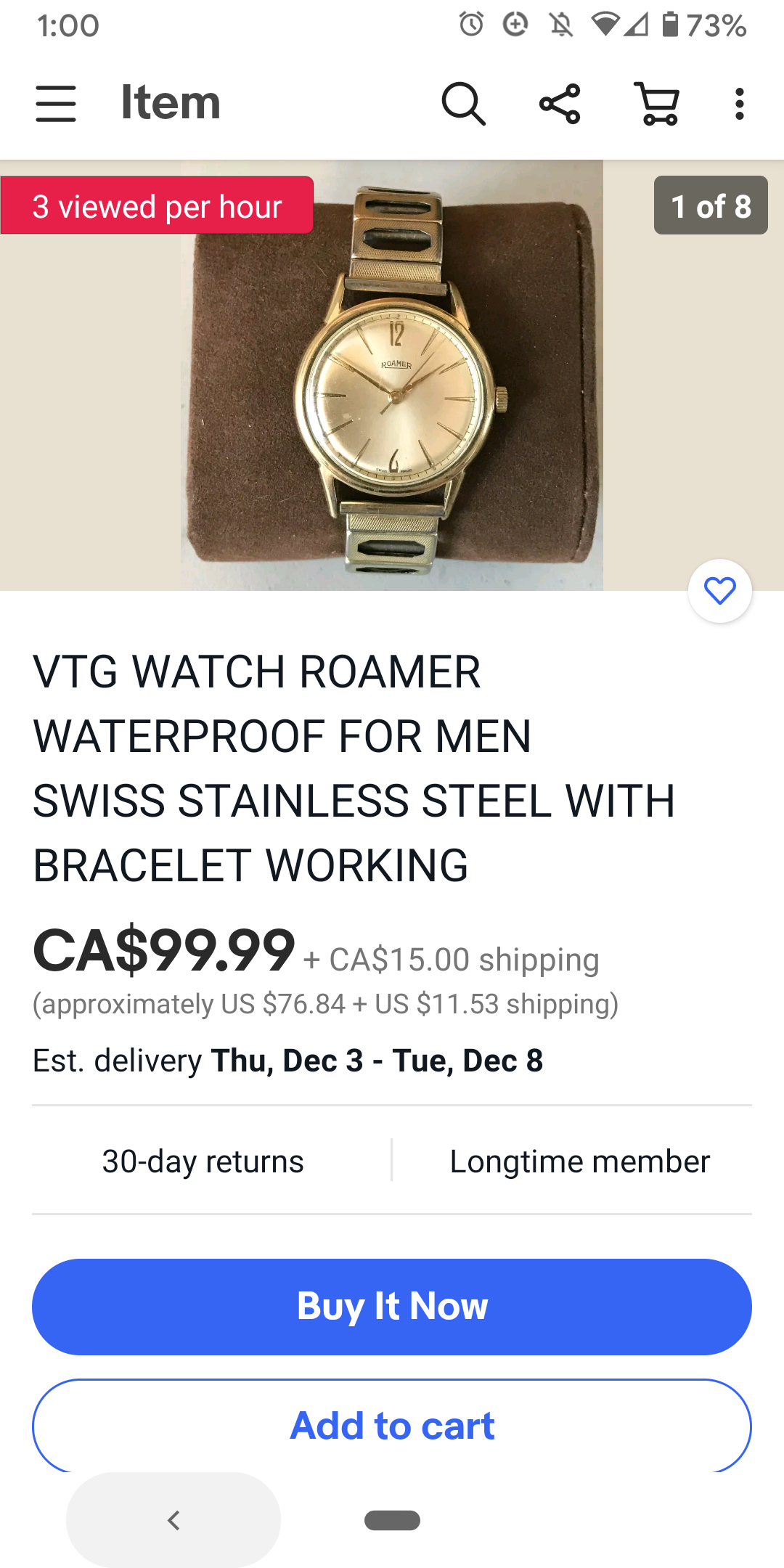Screen dimensions: 784x1568
Task: Tap the search magnifier icon
Action: tap(463, 104)
